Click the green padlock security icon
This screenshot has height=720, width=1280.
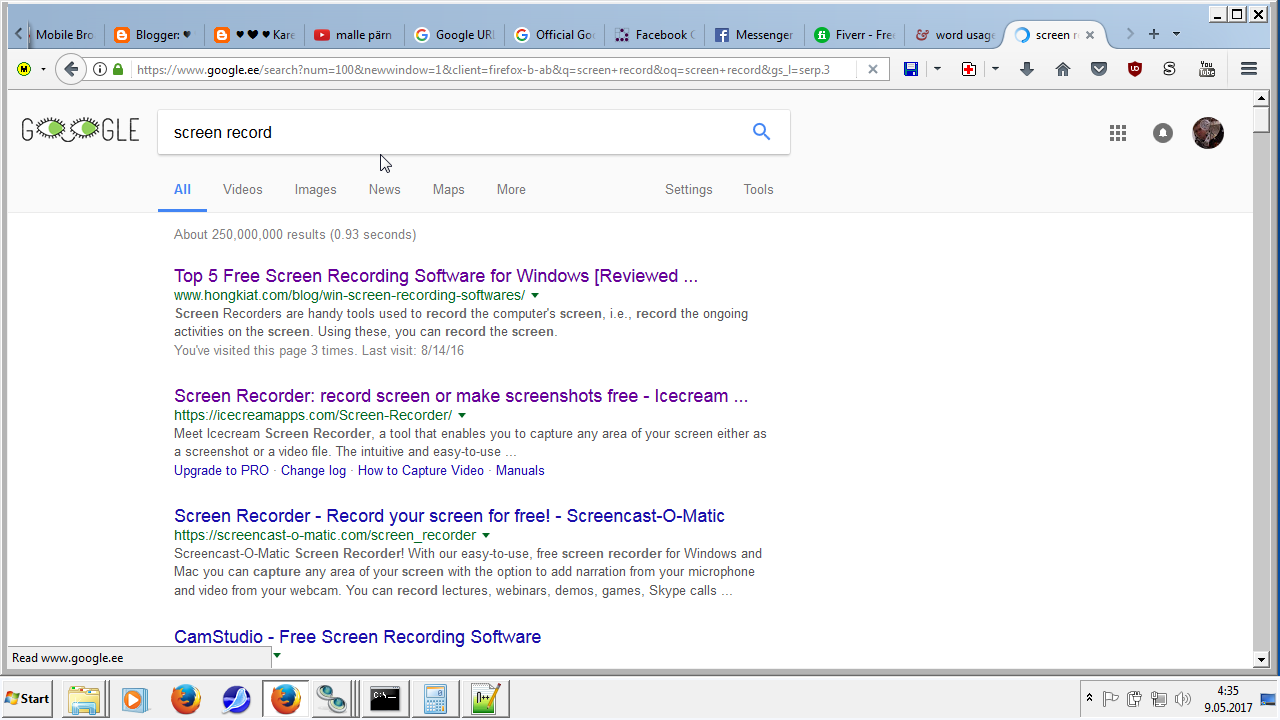(x=119, y=69)
